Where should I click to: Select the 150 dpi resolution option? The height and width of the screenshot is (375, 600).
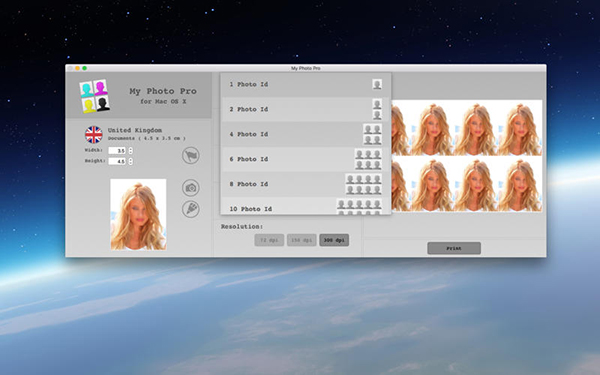(x=302, y=240)
